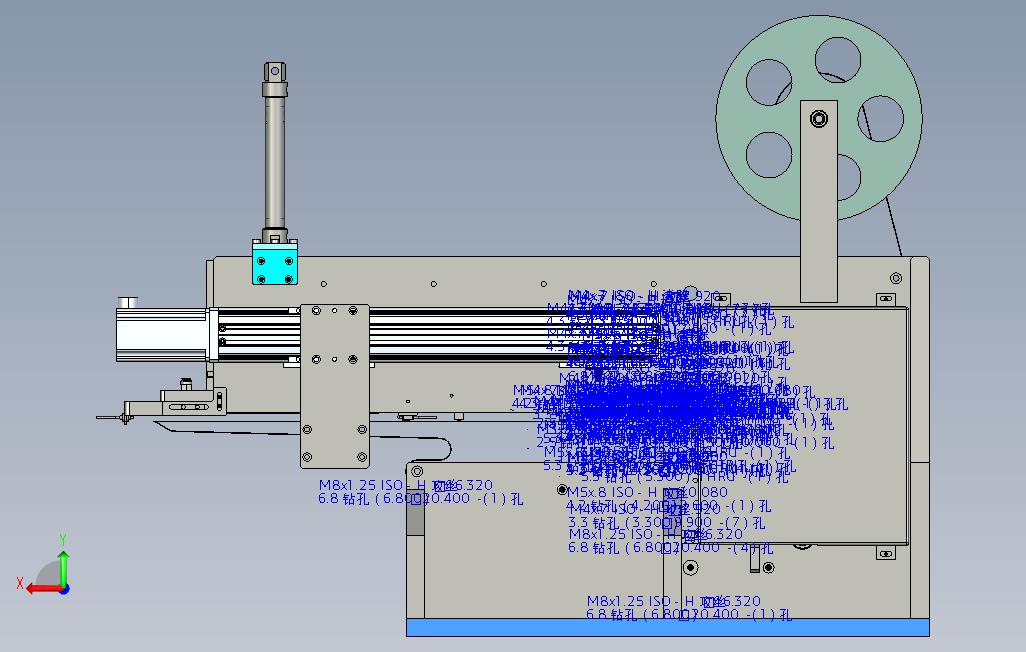Viewport: 1026px width, 652px height.
Task: Select the large right-side cover panel
Action: coord(802,426)
